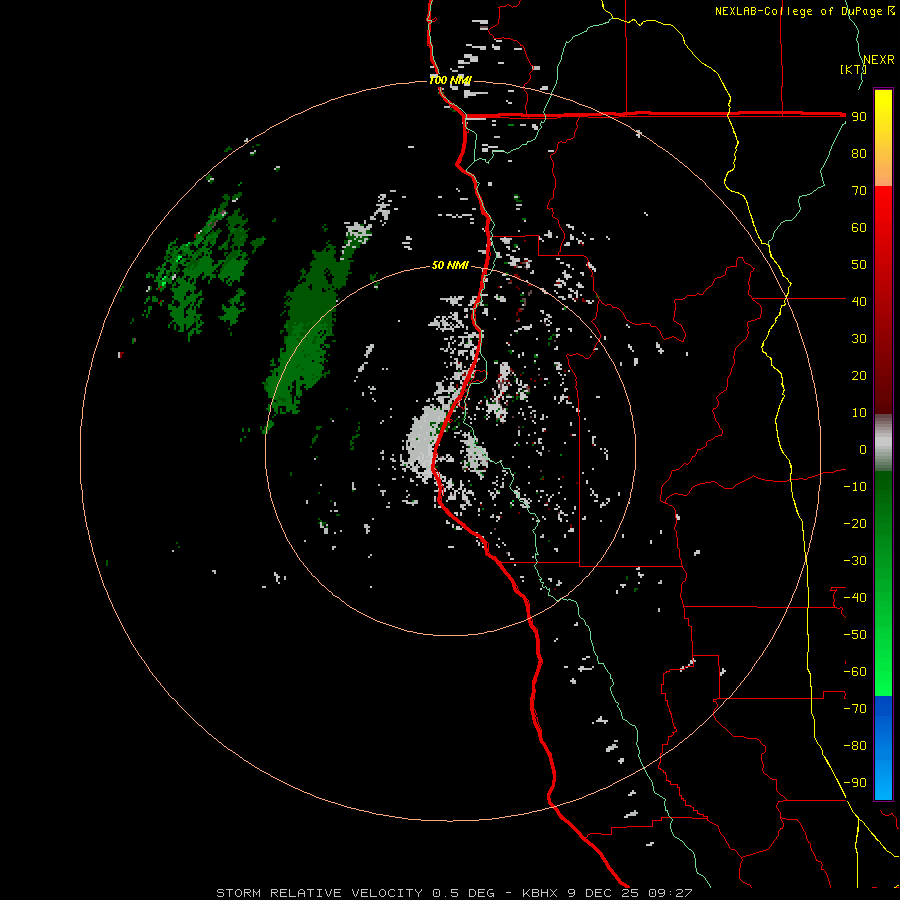Image resolution: width=900 pixels, height=900 pixels.
Task: Select the -30 value on velocity scale
Action: click(855, 561)
